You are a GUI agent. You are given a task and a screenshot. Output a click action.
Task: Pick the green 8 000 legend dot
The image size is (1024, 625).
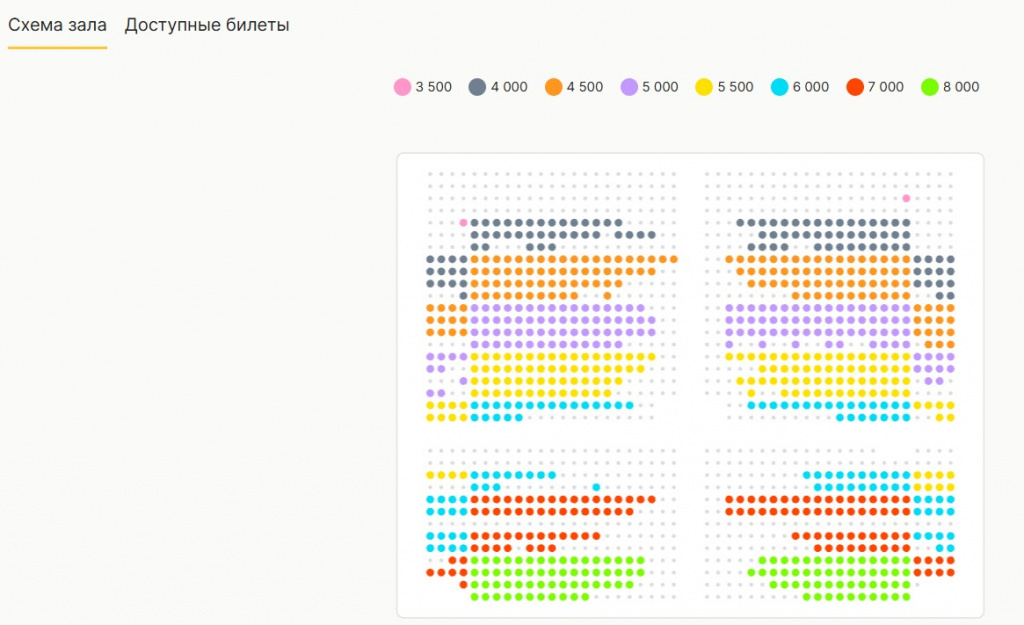929,87
